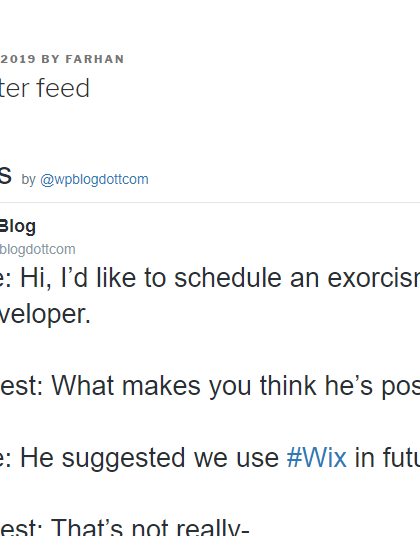Click the word 'by' before @wpblogdottcom
Viewport: 420px width, 536px height.
click(x=28, y=180)
